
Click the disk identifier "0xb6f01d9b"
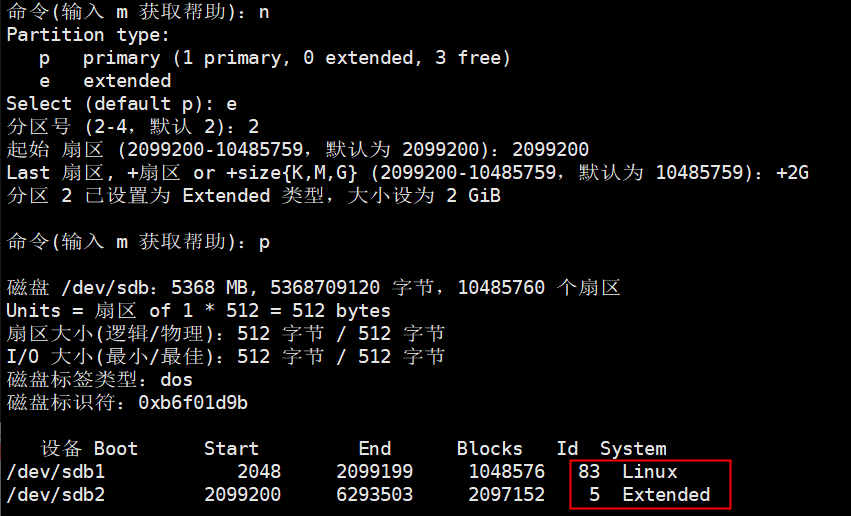pyautogui.click(x=193, y=403)
